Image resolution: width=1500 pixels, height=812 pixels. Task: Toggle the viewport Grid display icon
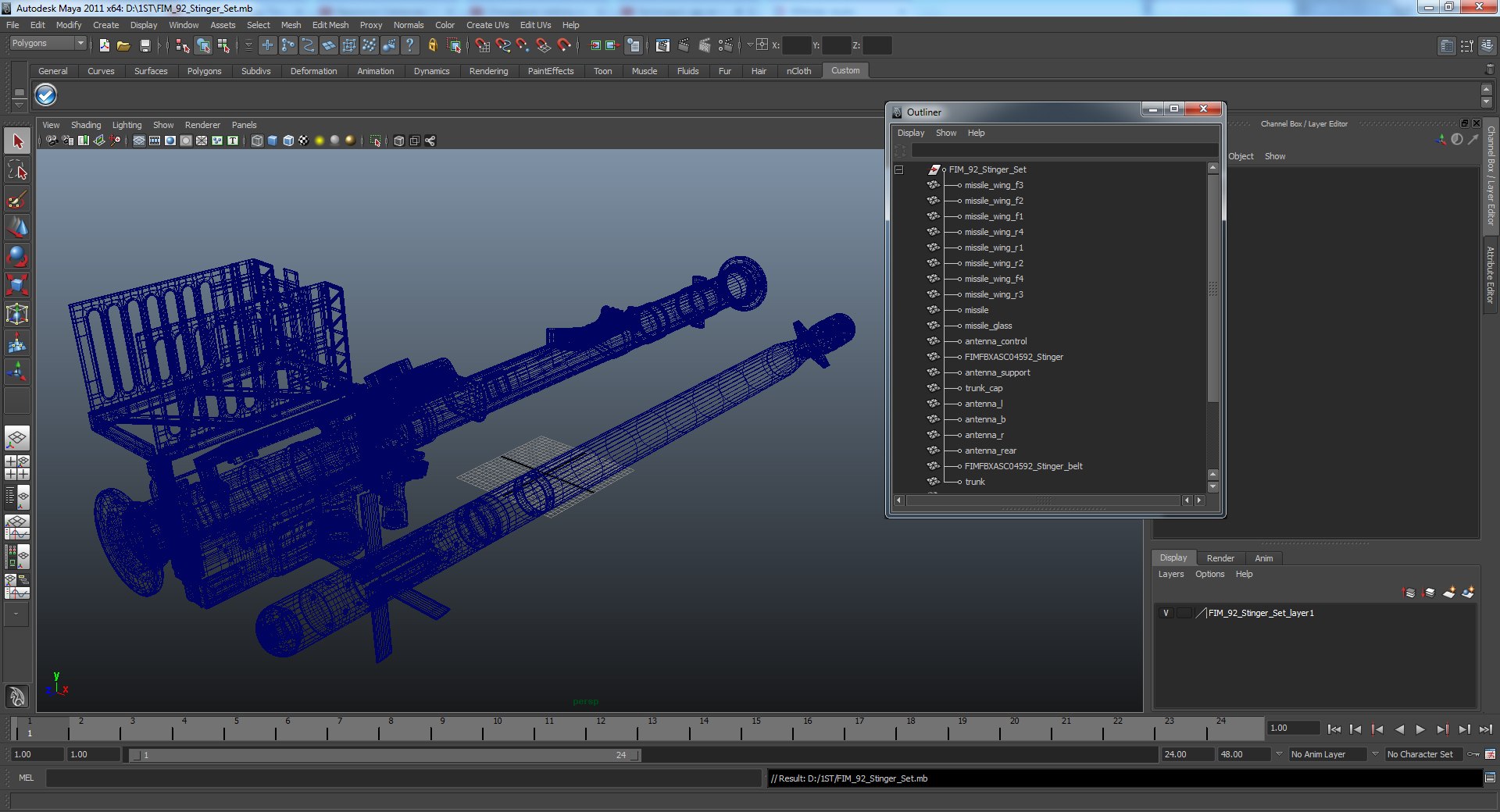139,141
